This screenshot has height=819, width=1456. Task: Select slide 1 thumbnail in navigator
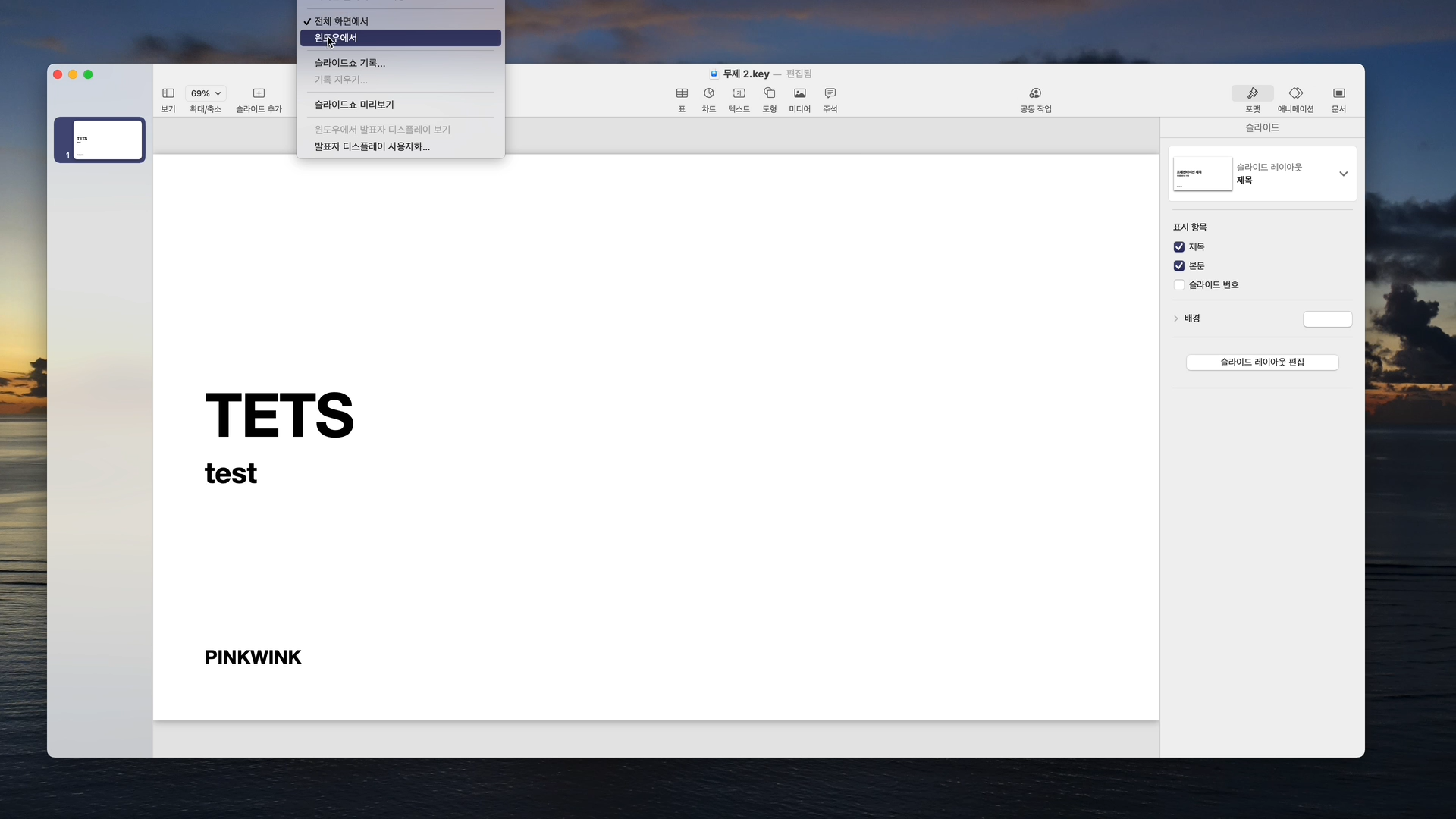pos(107,140)
